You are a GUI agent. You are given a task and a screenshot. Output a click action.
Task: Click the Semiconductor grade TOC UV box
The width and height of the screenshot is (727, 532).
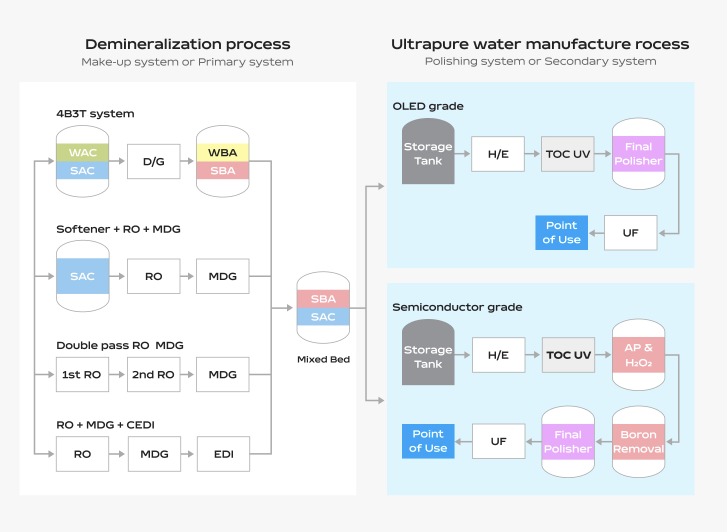tap(568, 355)
